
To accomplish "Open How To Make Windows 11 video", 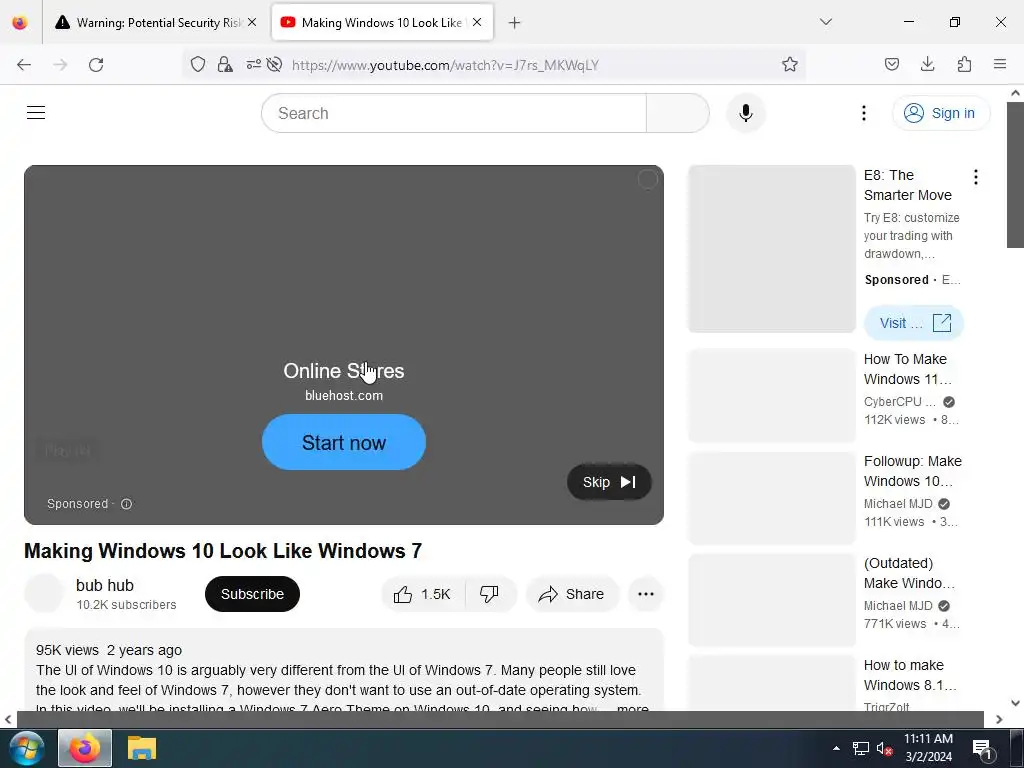I will coord(908,369).
